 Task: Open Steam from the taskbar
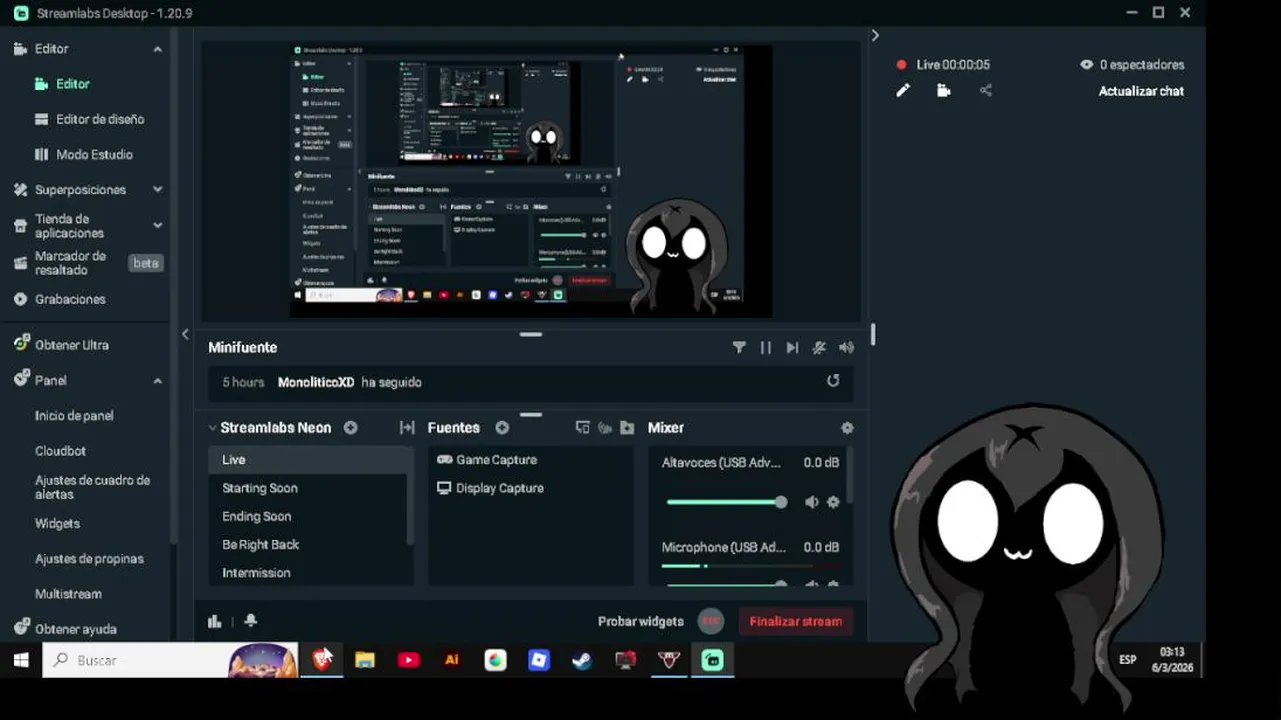click(x=581, y=660)
